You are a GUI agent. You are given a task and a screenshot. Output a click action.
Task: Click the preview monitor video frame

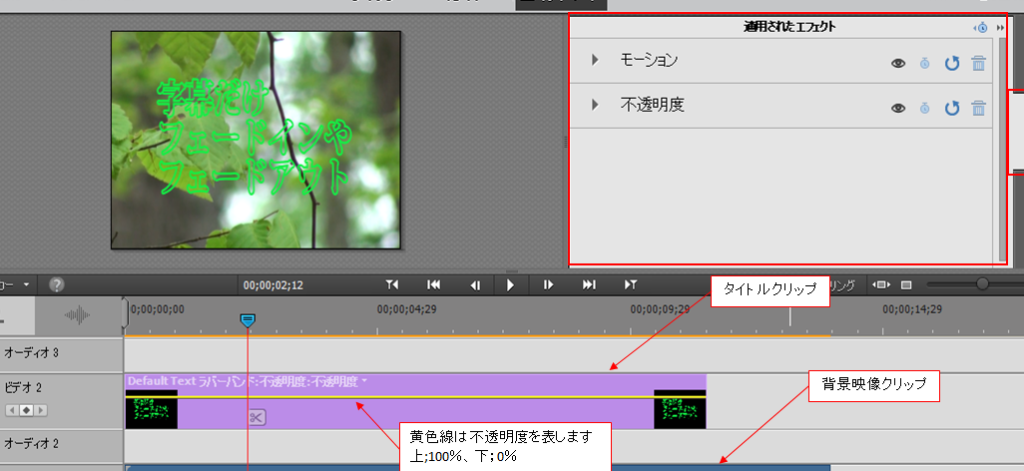point(255,140)
